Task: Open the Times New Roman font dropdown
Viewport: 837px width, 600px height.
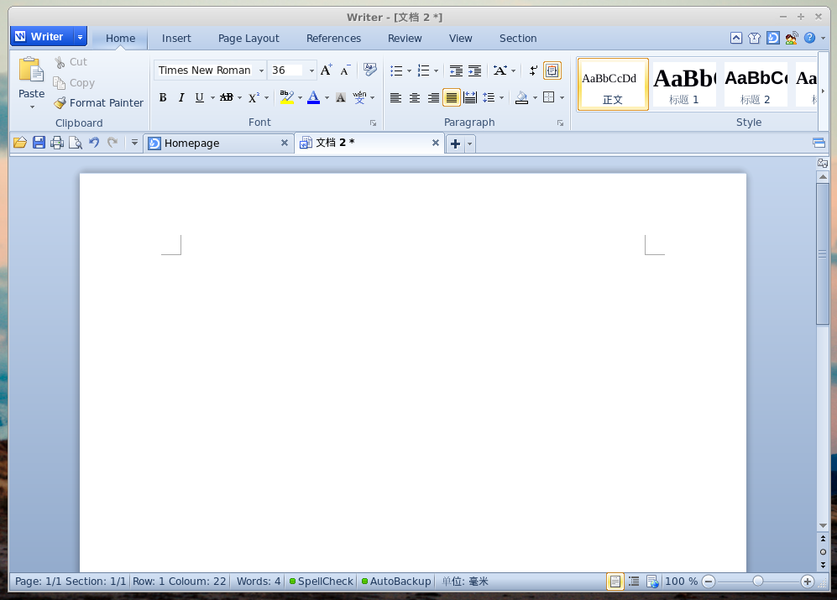Action: 261,71
